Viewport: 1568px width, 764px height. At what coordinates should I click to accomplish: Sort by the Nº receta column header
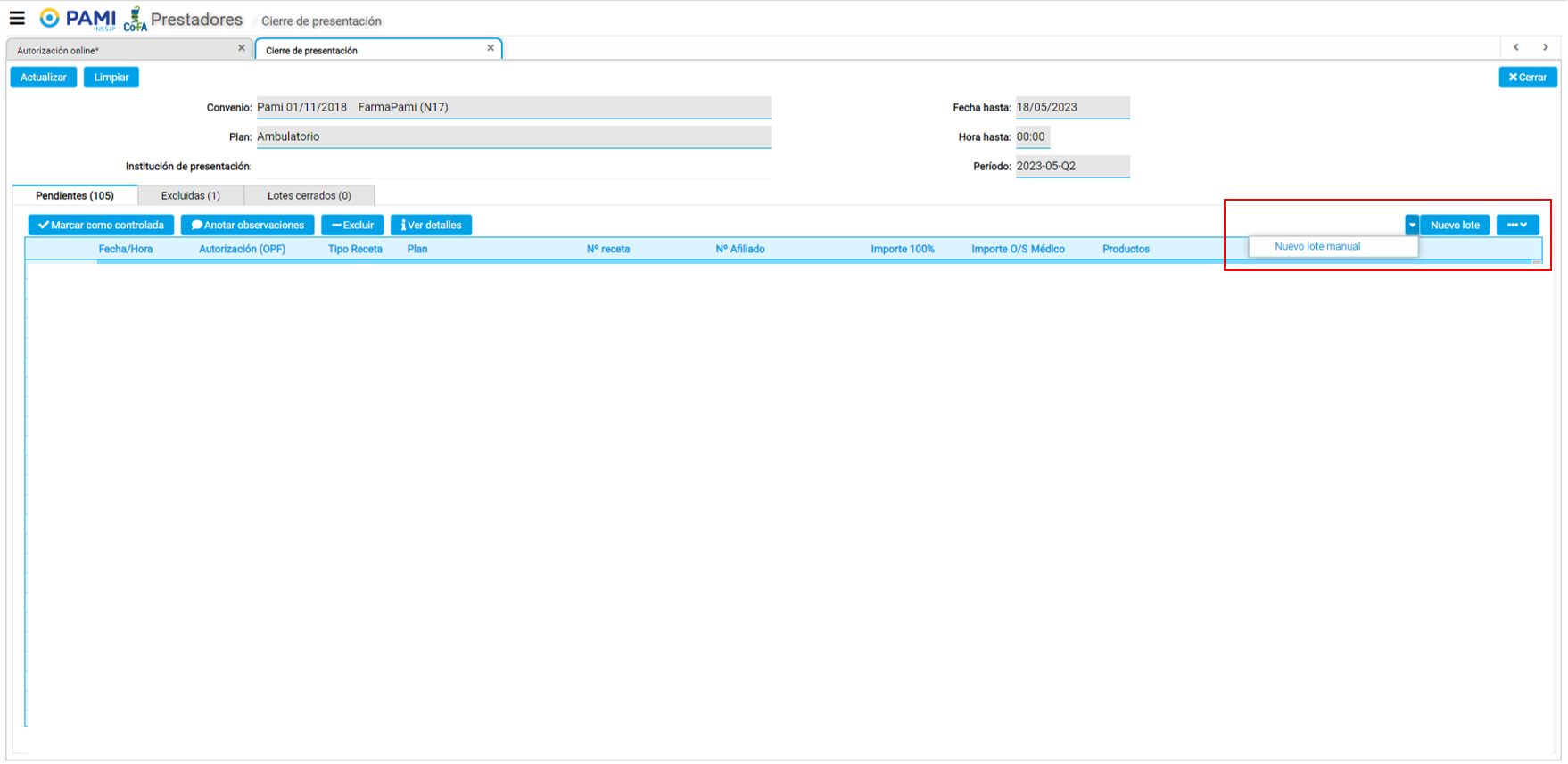[x=608, y=250]
